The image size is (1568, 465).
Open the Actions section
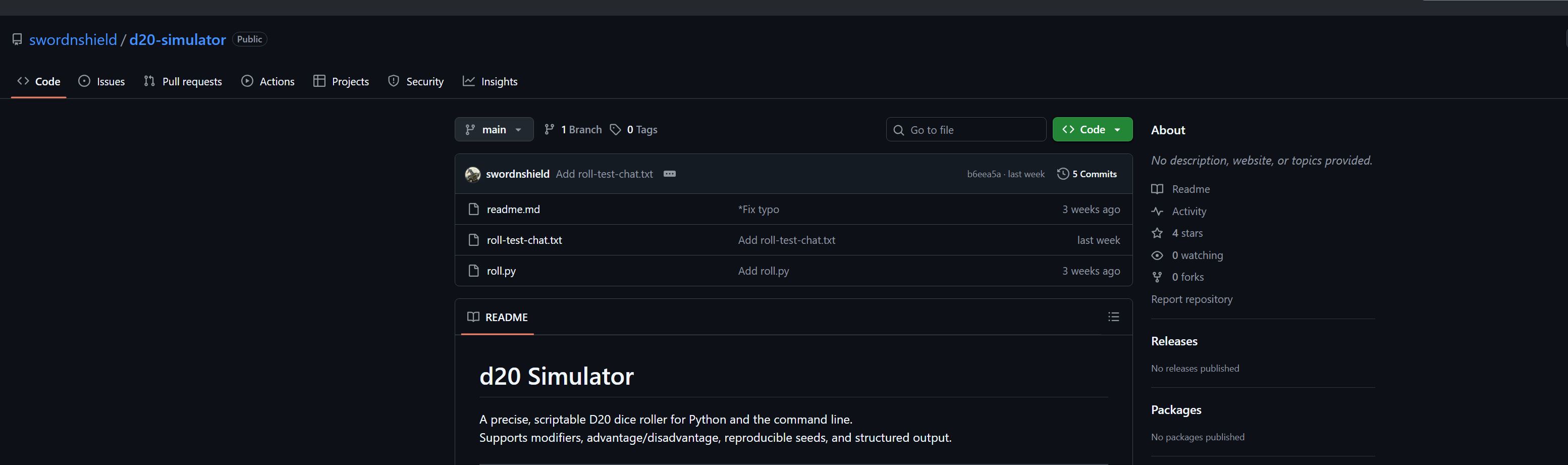(x=268, y=81)
